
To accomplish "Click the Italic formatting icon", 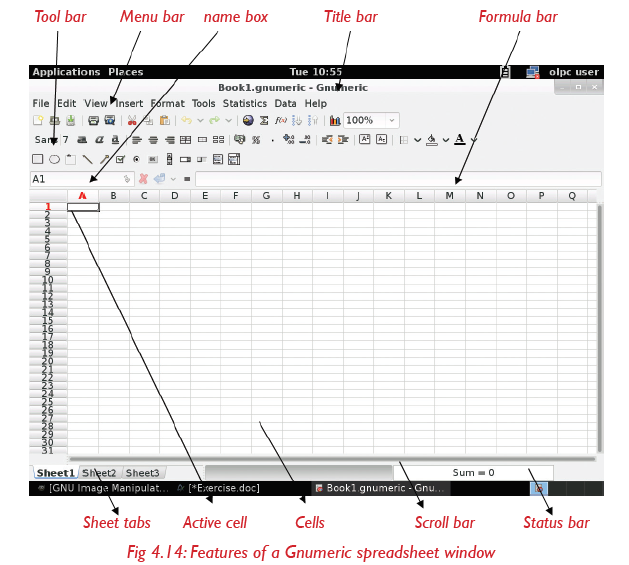I will pyautogui.click(x=99, y=140).
